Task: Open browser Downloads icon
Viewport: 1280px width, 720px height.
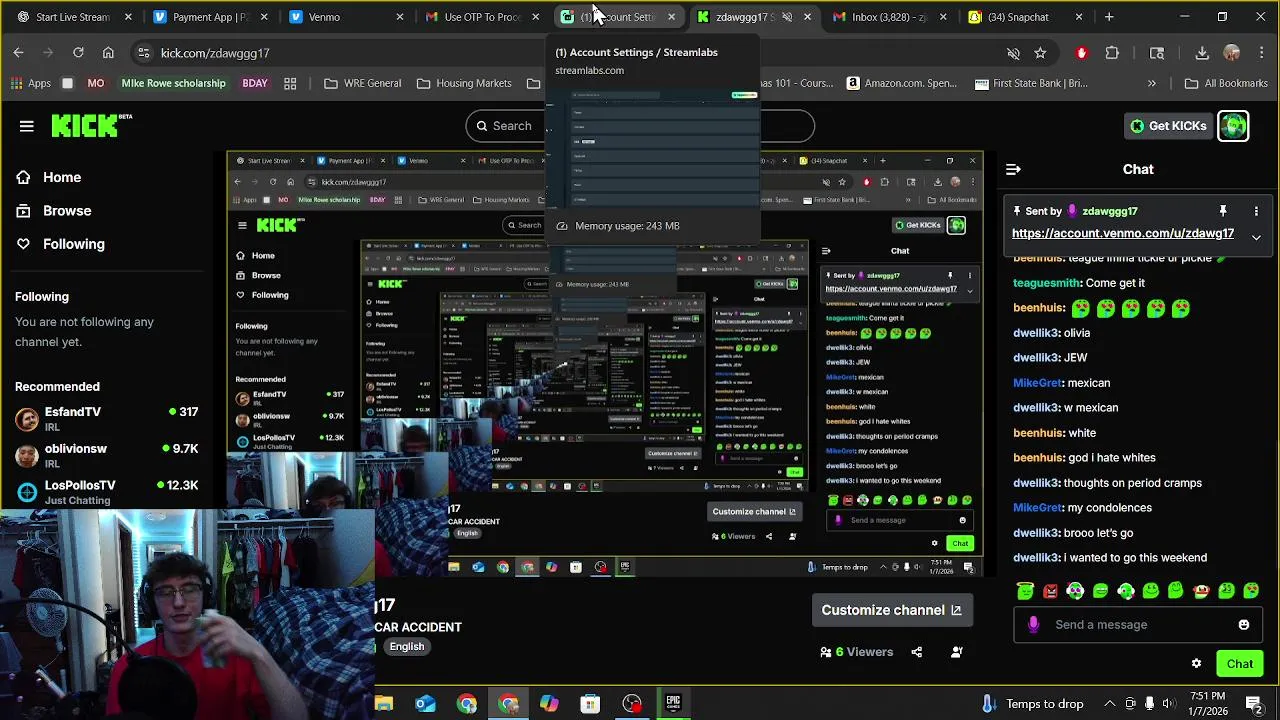Action: [1202, 53]
